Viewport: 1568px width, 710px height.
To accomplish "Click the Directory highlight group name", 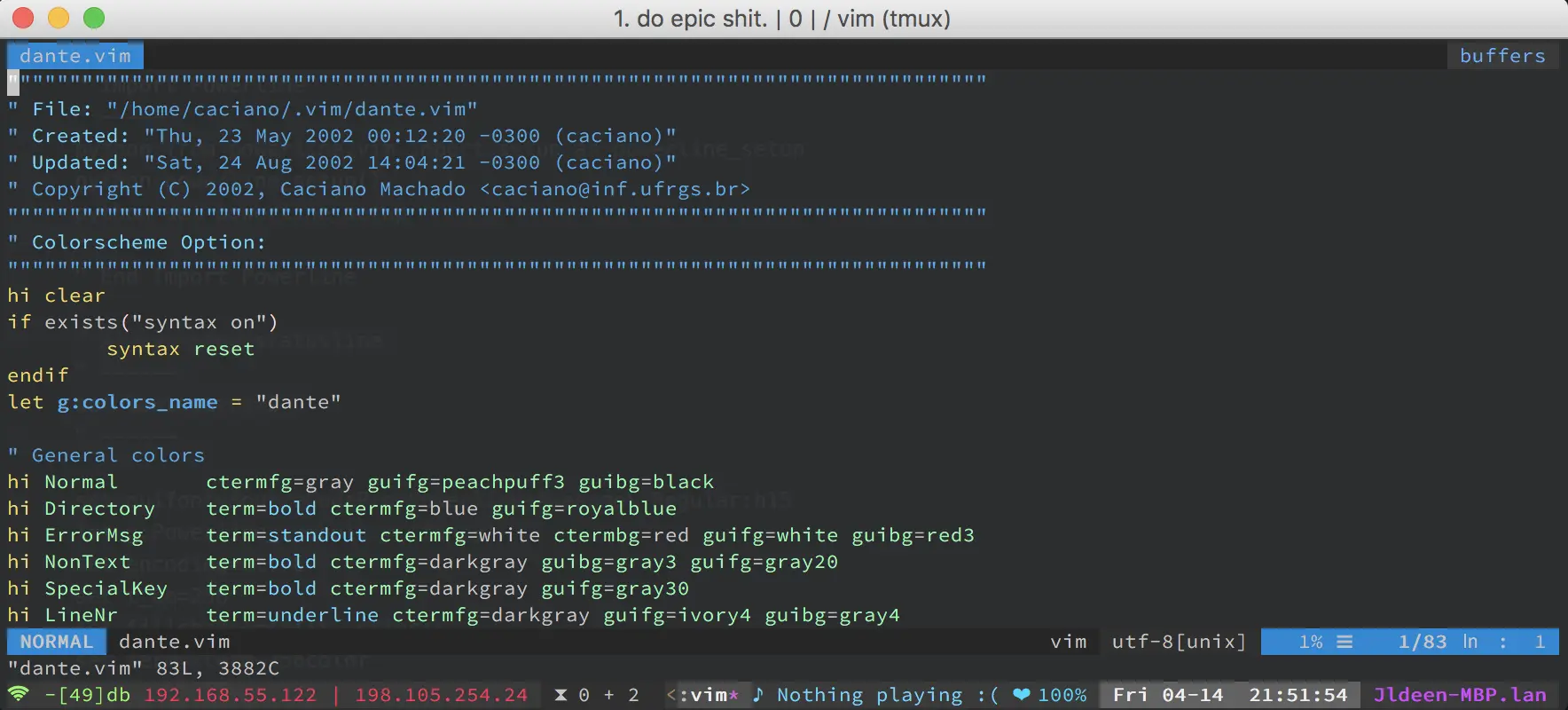I will 100,509.
